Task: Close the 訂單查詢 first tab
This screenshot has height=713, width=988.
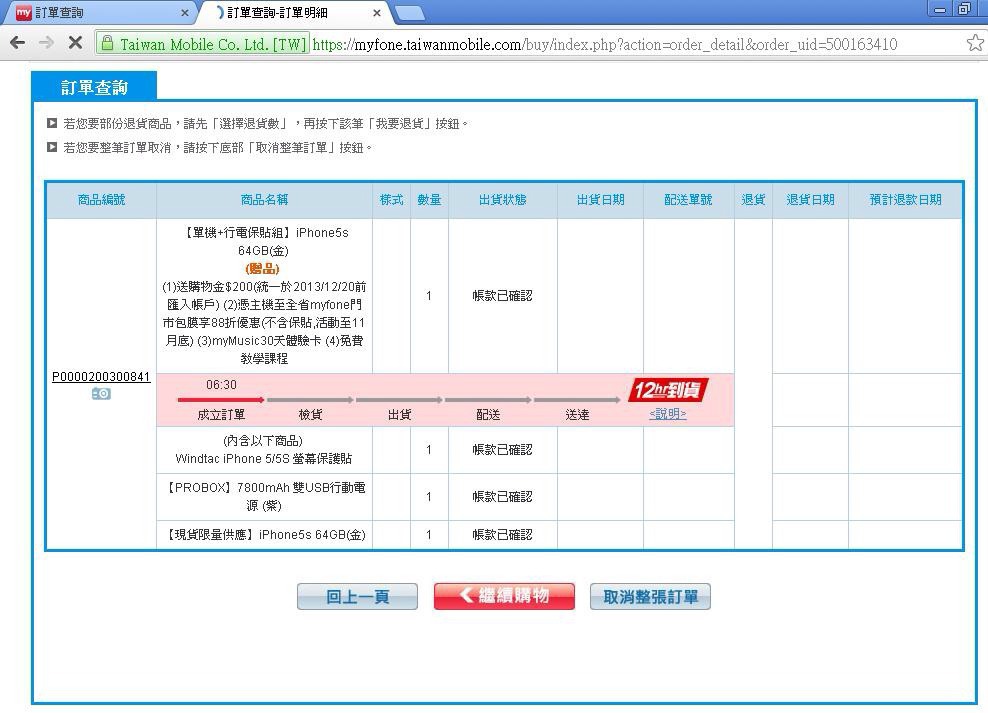Action: pos(185,13)
